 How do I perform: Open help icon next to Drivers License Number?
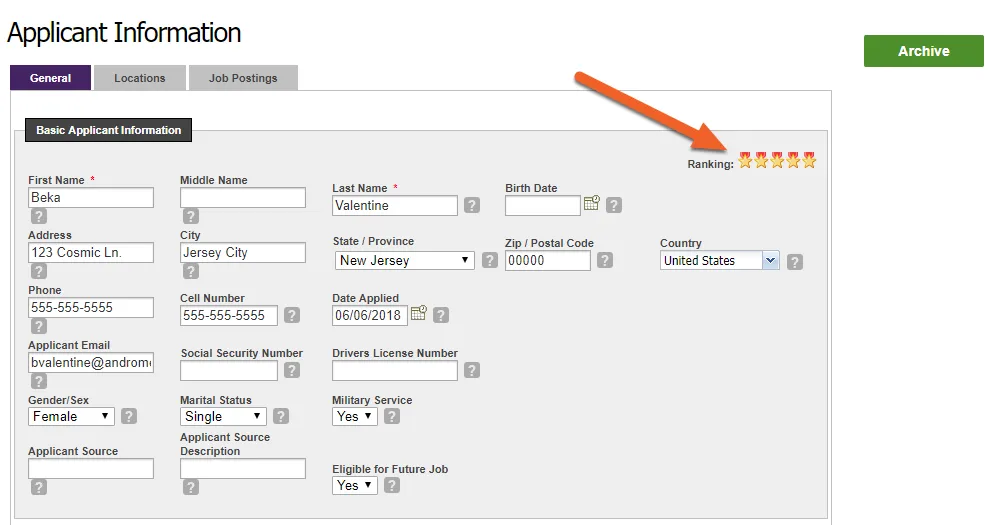pyautogui.click(x=471, y=370)
